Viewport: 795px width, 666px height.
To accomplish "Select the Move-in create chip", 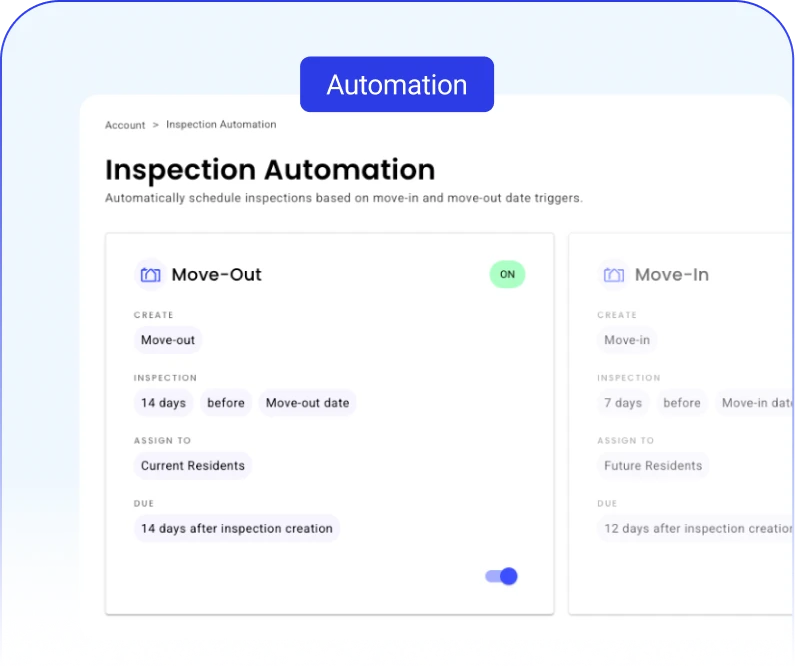I will click(x=627, y=340).
